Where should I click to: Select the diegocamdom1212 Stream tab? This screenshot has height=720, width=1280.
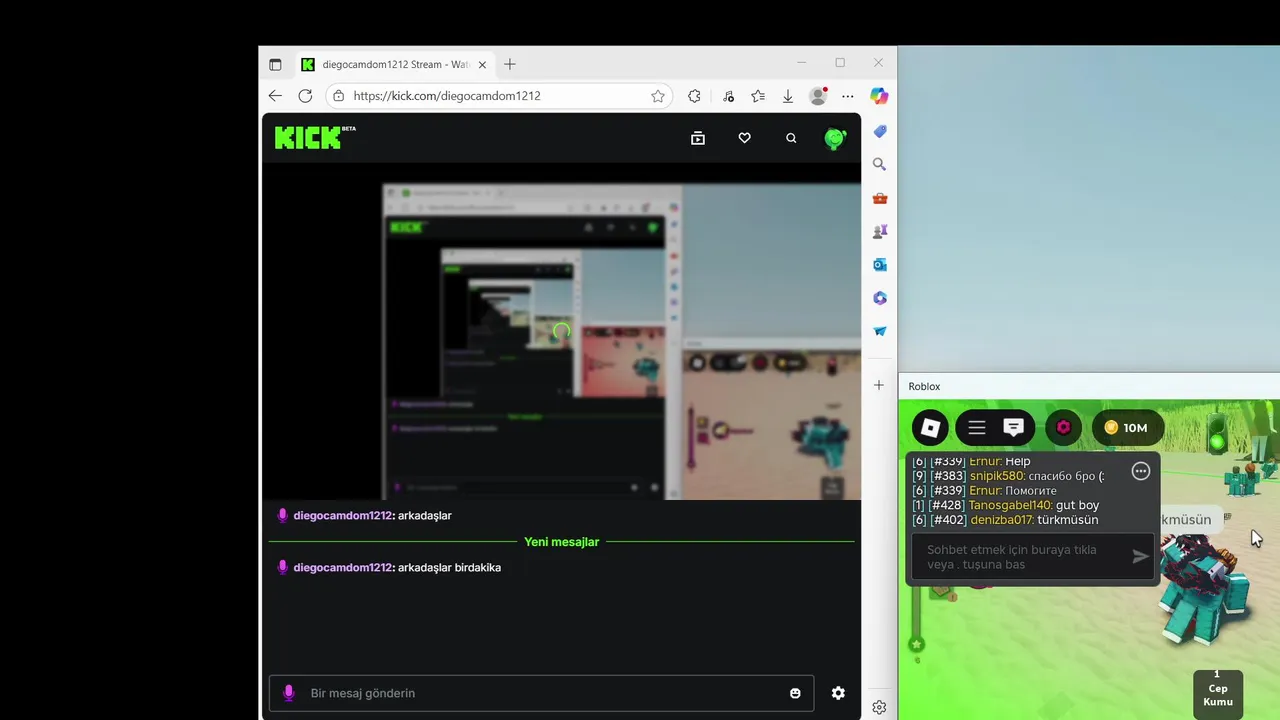click(393, 64)
